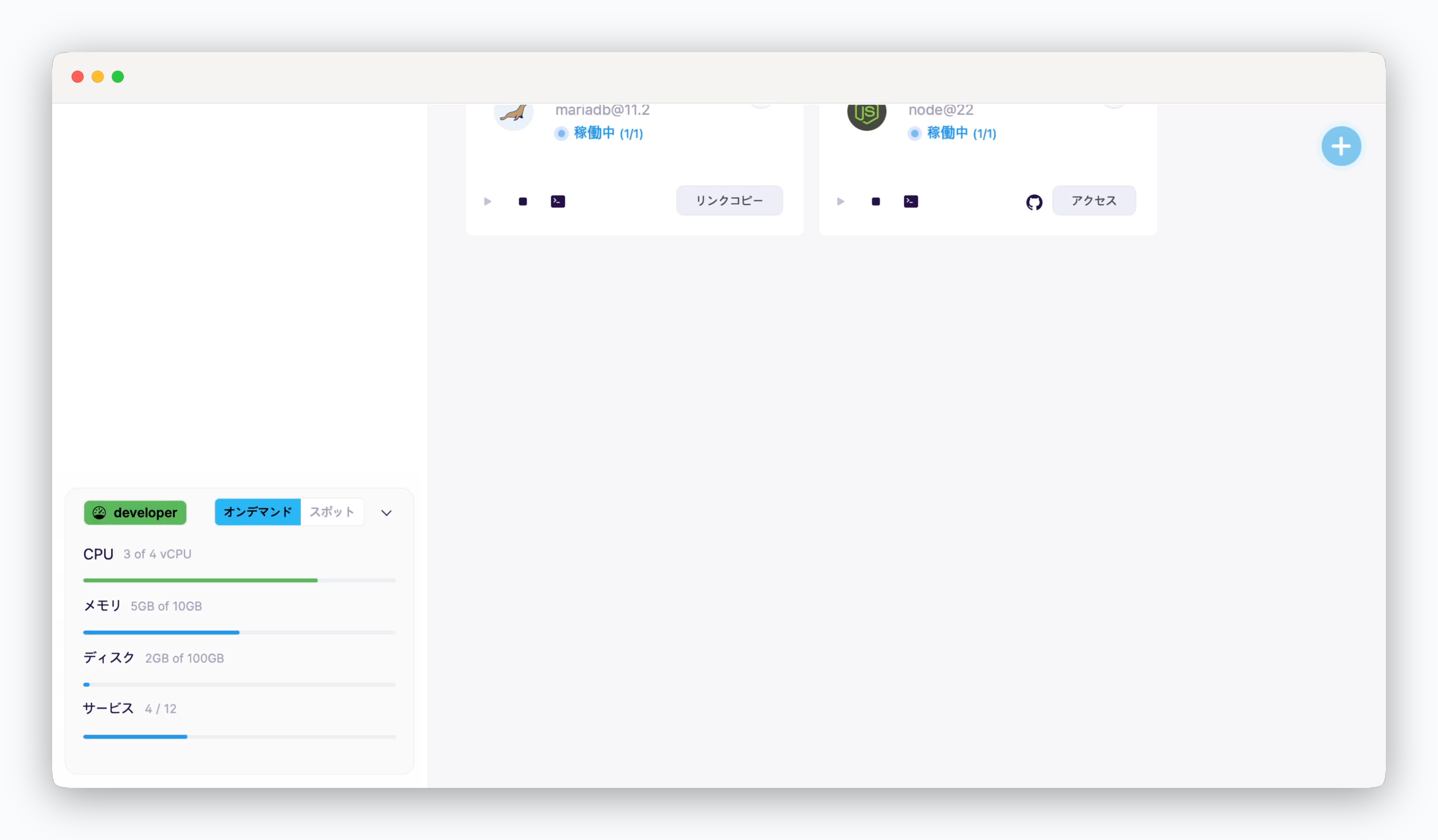The height and width of the screenshot is (840, 1438).
Task: Click the メモリ usage progress bar
Action: pos(240,632)
